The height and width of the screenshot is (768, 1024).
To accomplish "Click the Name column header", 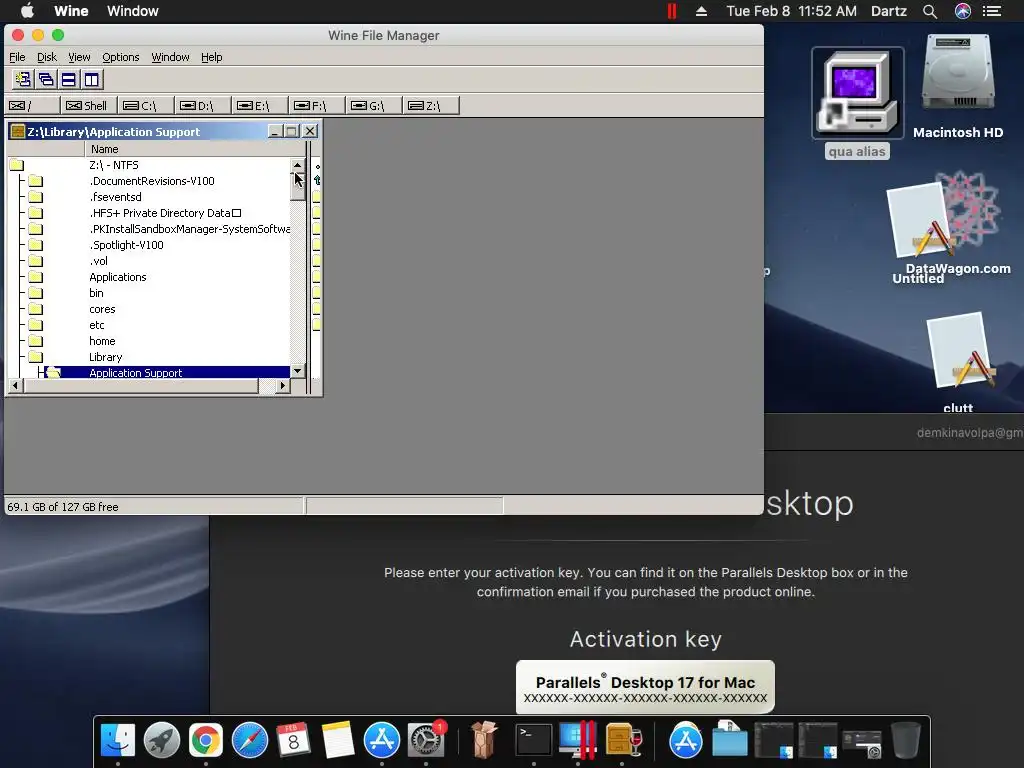I will (195, 149).
